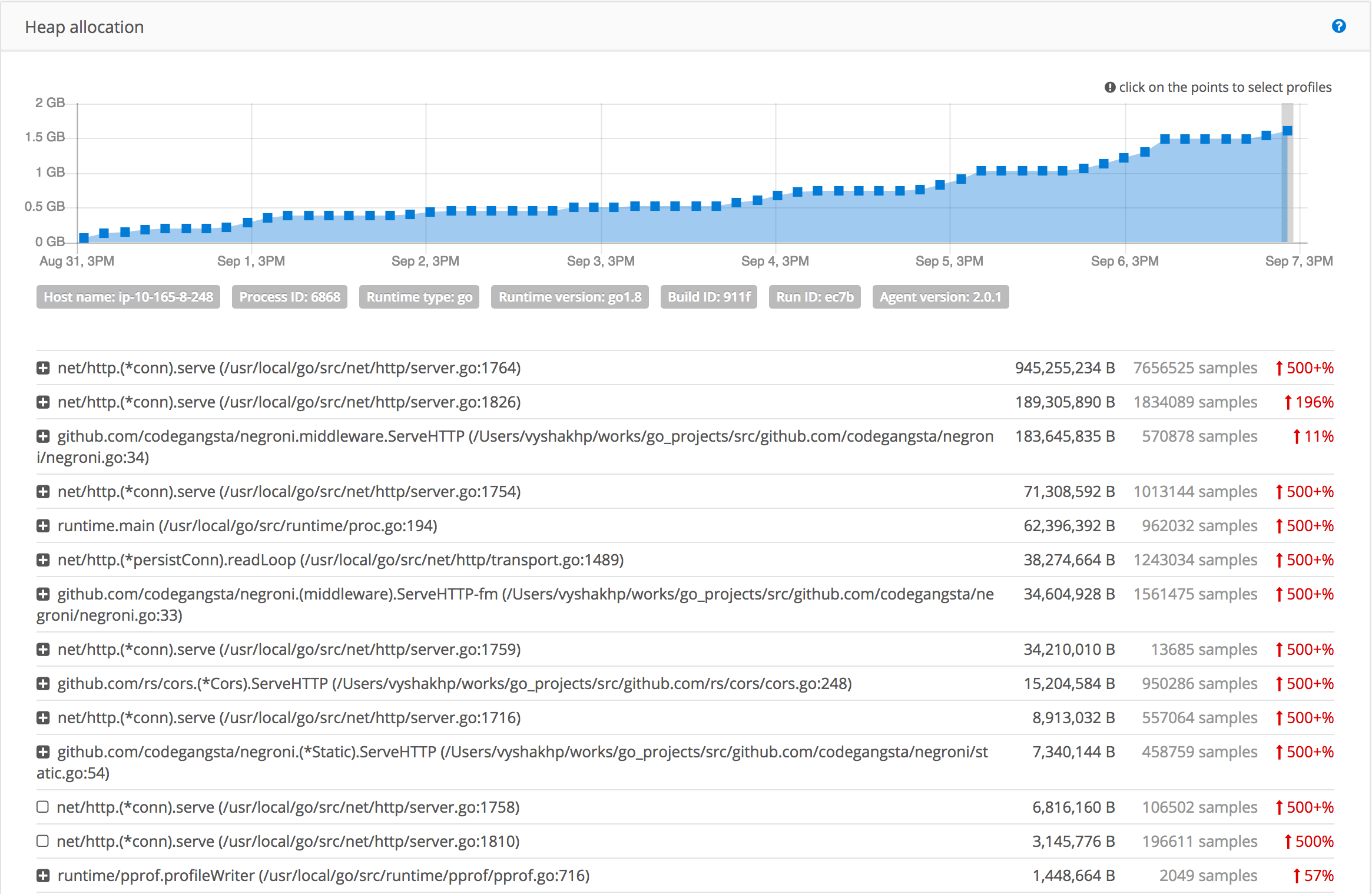Expand the runtime/pprof.profileWriter entry
Screen dimensions: 1372x894
(x=42, y=875)
